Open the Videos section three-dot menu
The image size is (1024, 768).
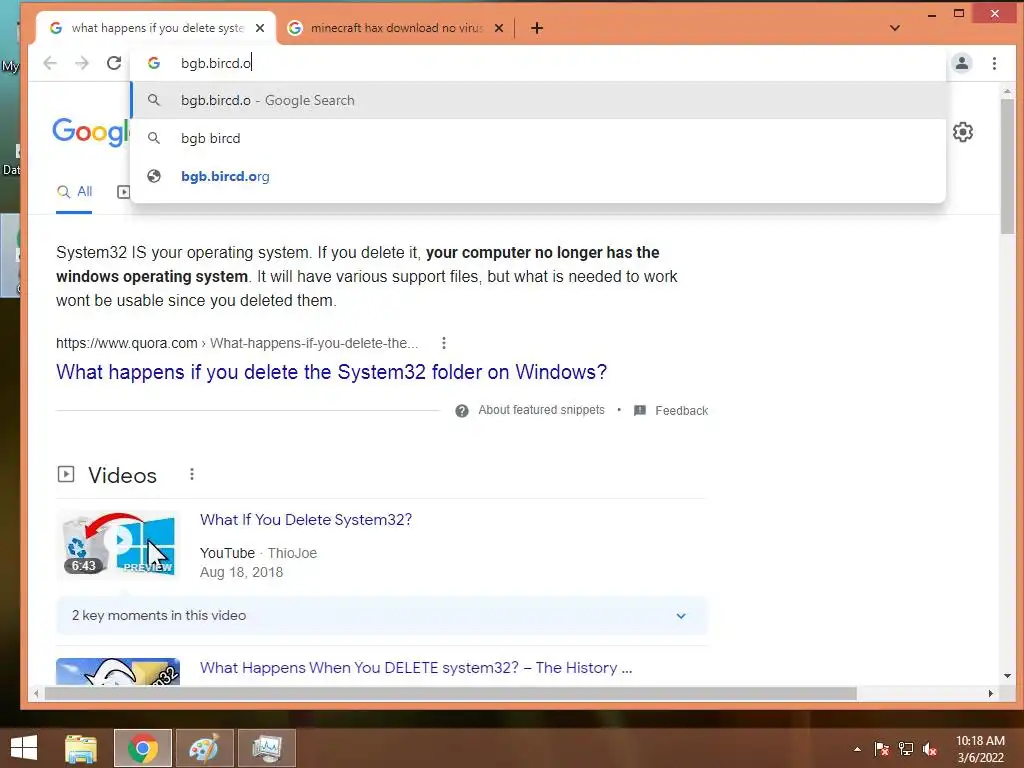(x=191, y=474)
